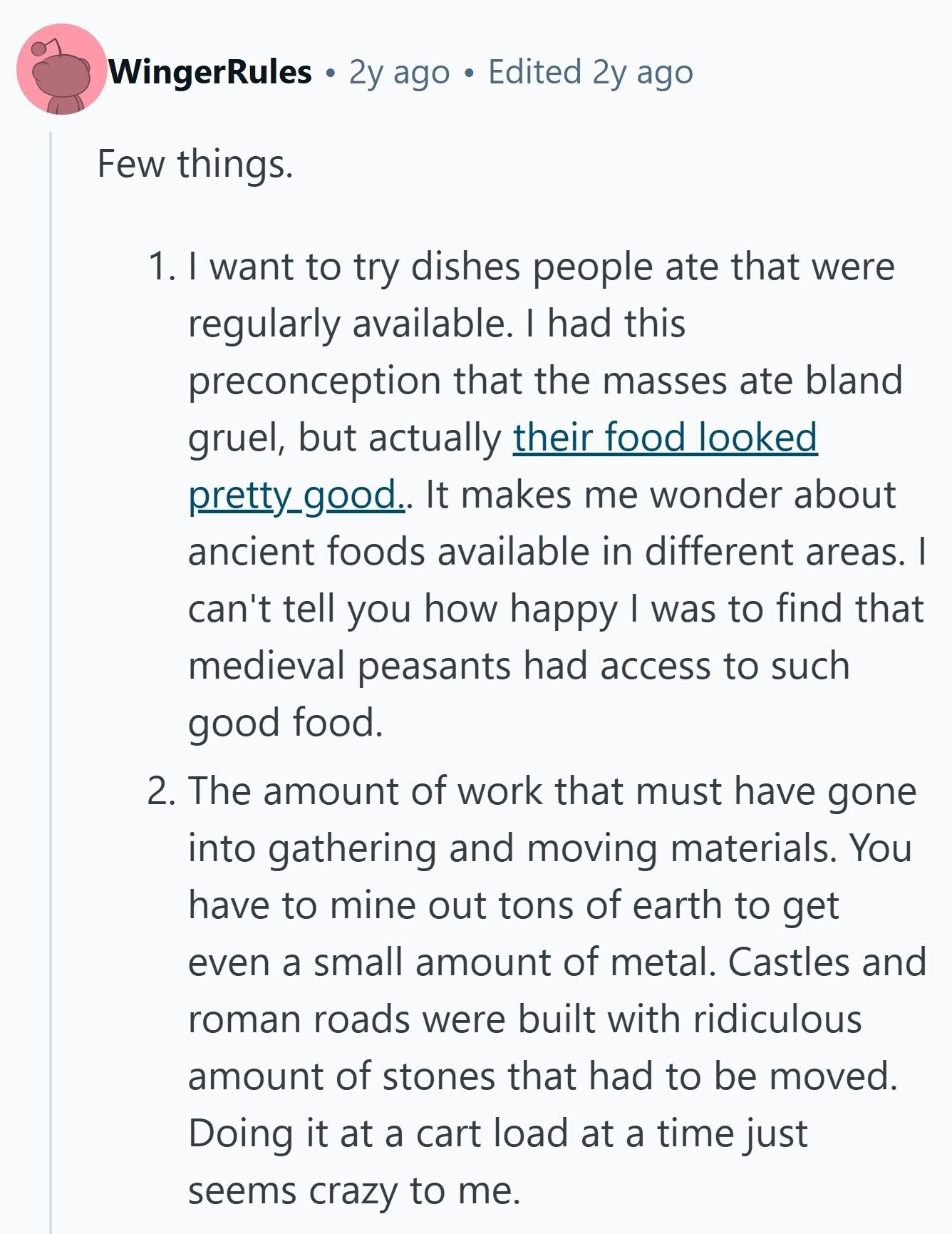Click the dot separator after WingerRules
Image resolution: width=952 pixels, height=1234 pixels.
pyautogui.click(x=330, y=73)
